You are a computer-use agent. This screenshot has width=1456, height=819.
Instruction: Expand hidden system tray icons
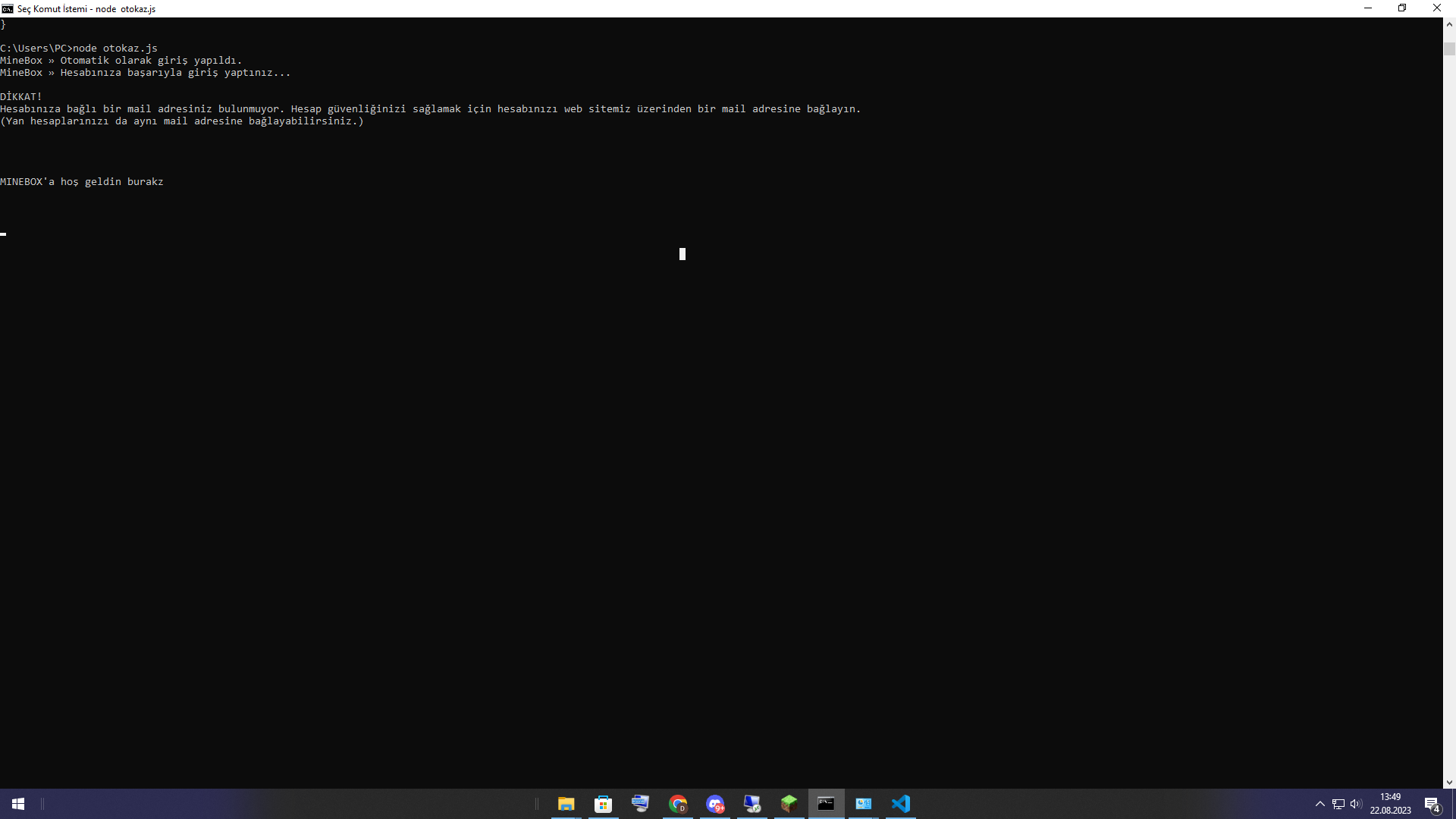pyautogui.click(x=1320, y=804)
